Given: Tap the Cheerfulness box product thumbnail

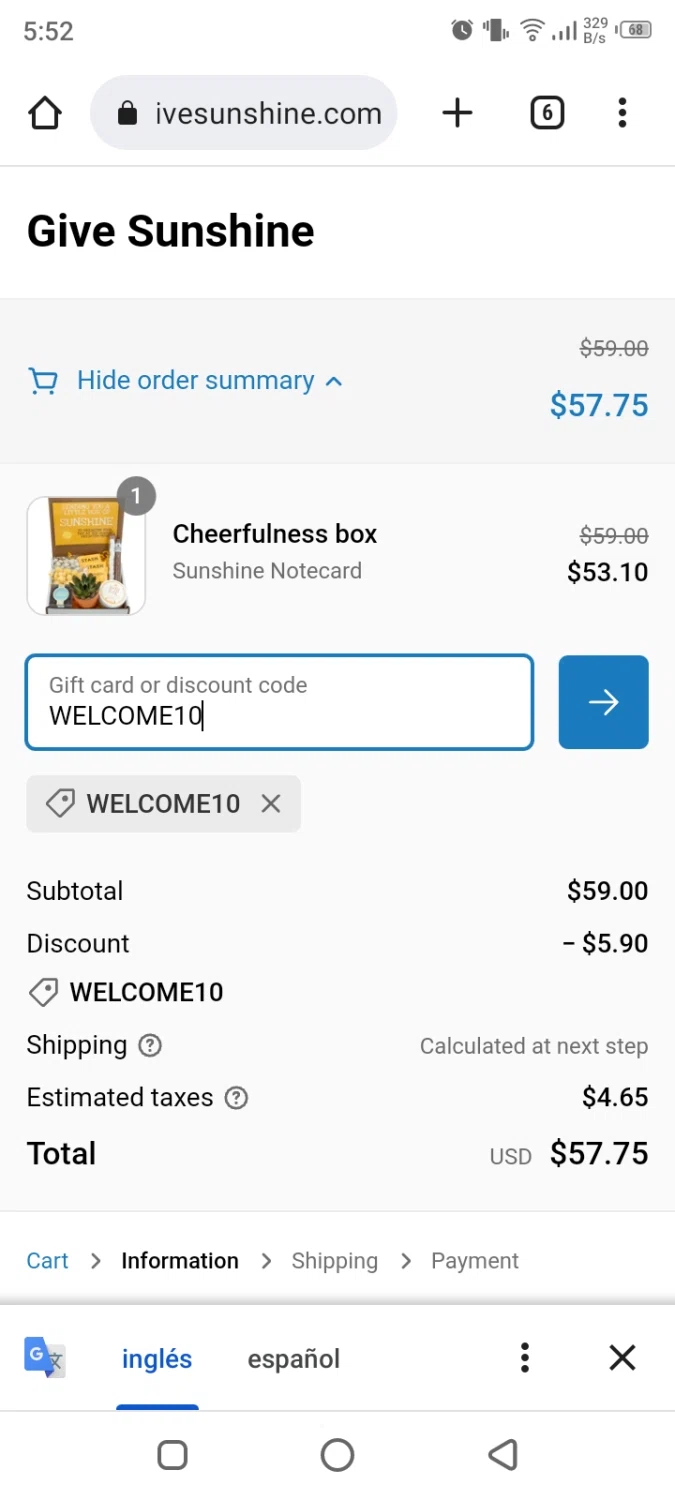Looking at the screenshot, I should click(x=86, y=555).
